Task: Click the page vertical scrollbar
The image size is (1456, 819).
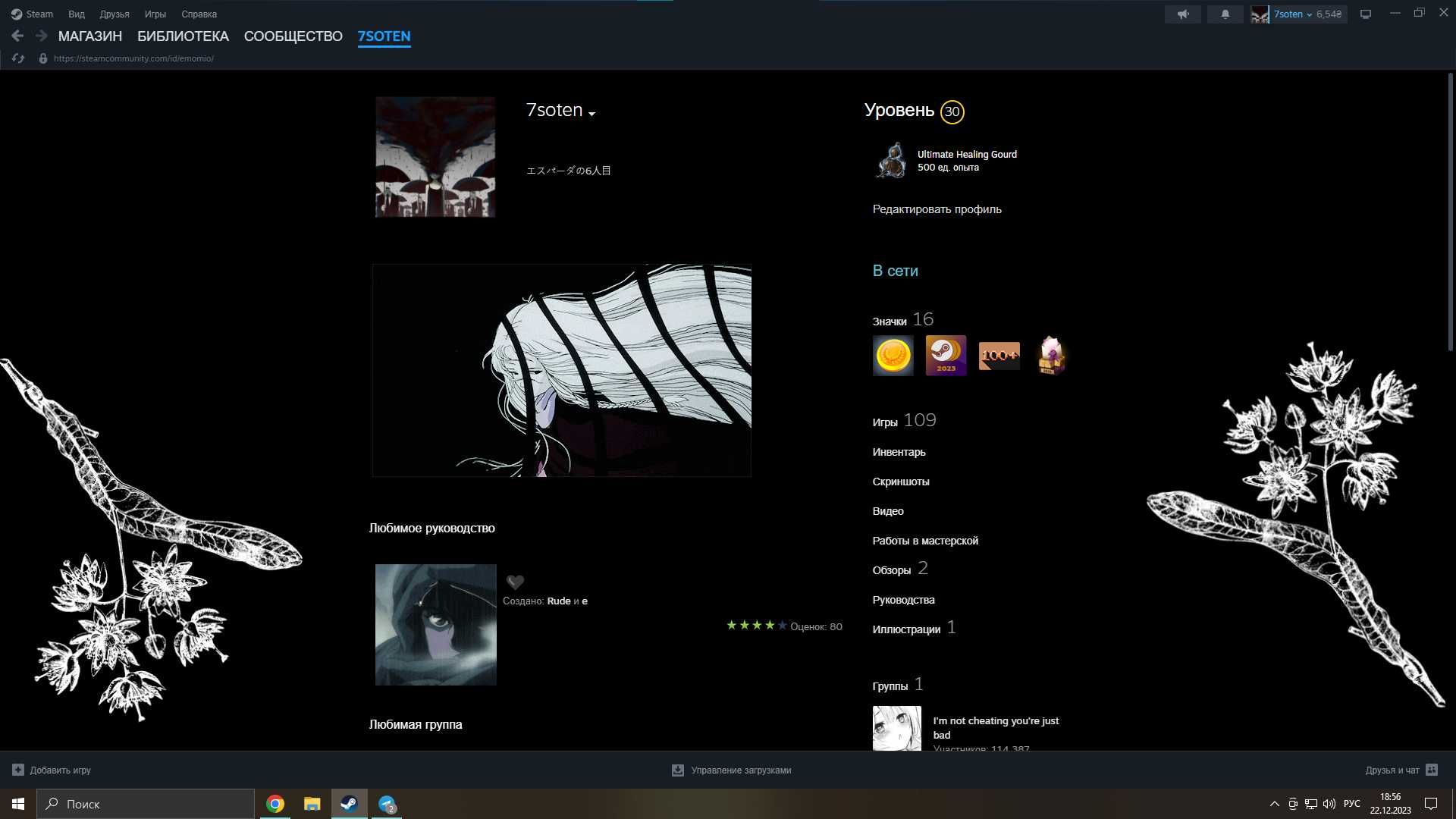Action: click(1450, 212)
